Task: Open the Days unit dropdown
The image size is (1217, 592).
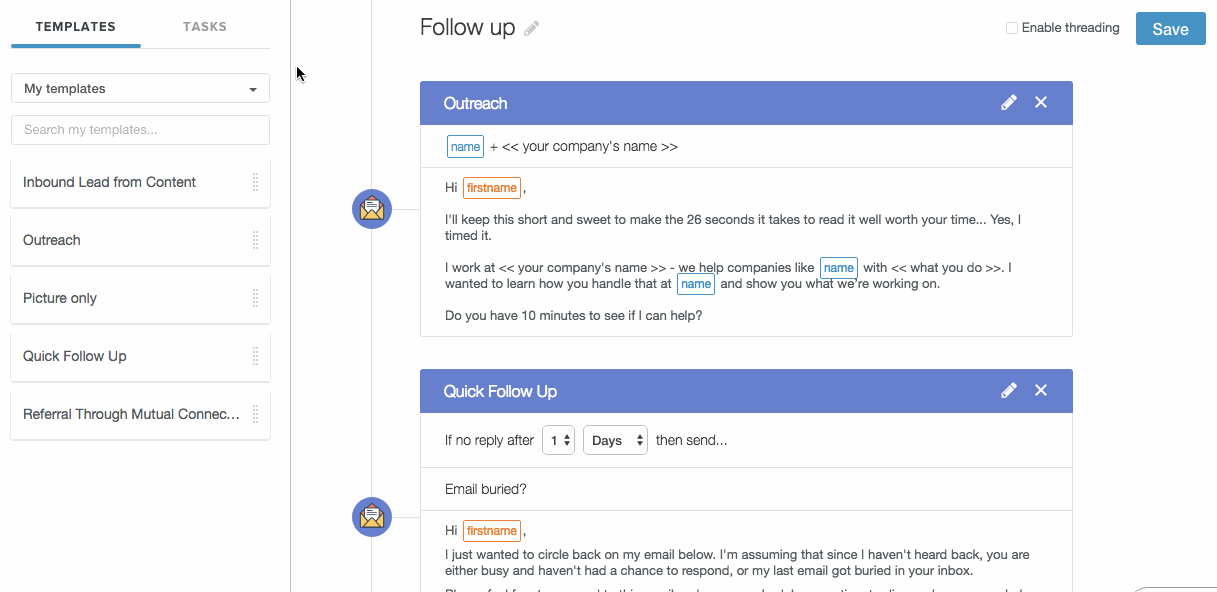Action: pyautogui.click(x=615, y=441)
